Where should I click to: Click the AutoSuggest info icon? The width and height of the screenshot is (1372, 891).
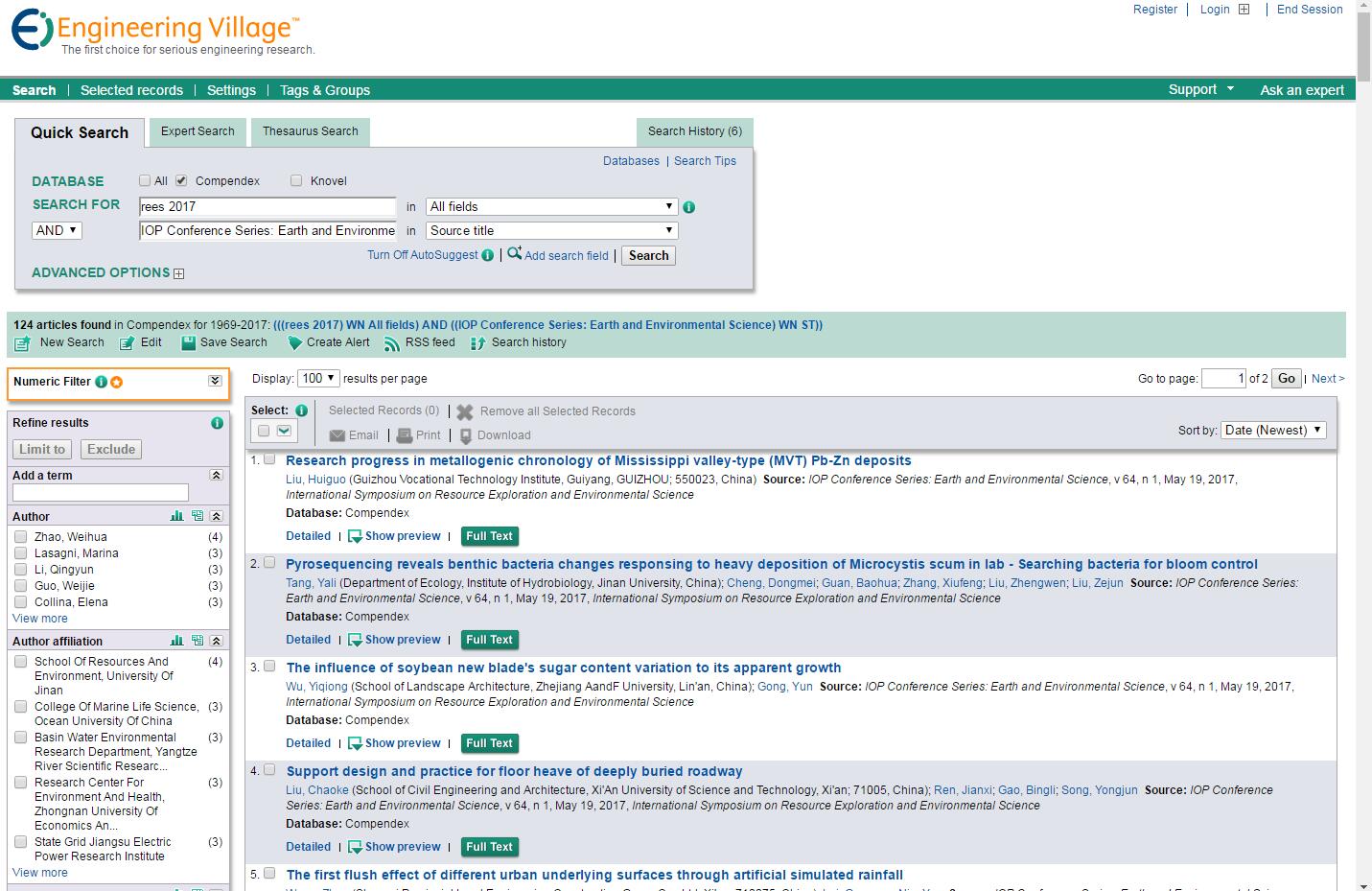point(488,255)
